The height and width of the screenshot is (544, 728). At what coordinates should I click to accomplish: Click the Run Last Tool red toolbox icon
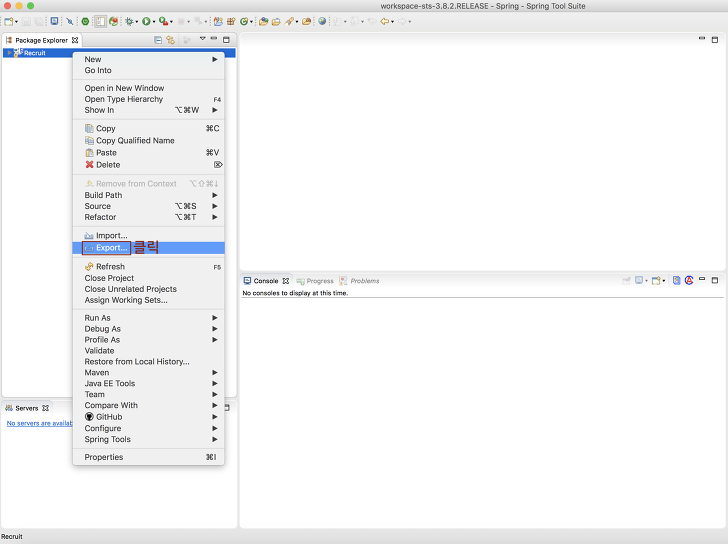coord(163,21)
